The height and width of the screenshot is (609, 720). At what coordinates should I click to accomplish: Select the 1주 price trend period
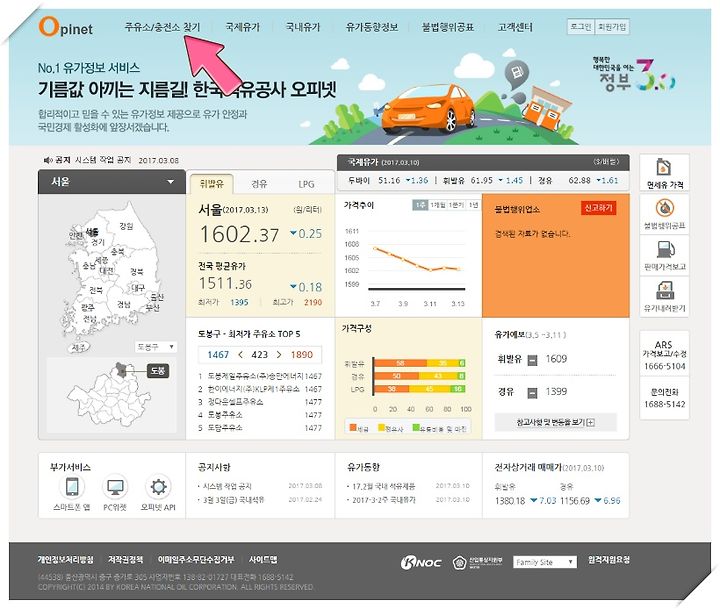point(420,205)
